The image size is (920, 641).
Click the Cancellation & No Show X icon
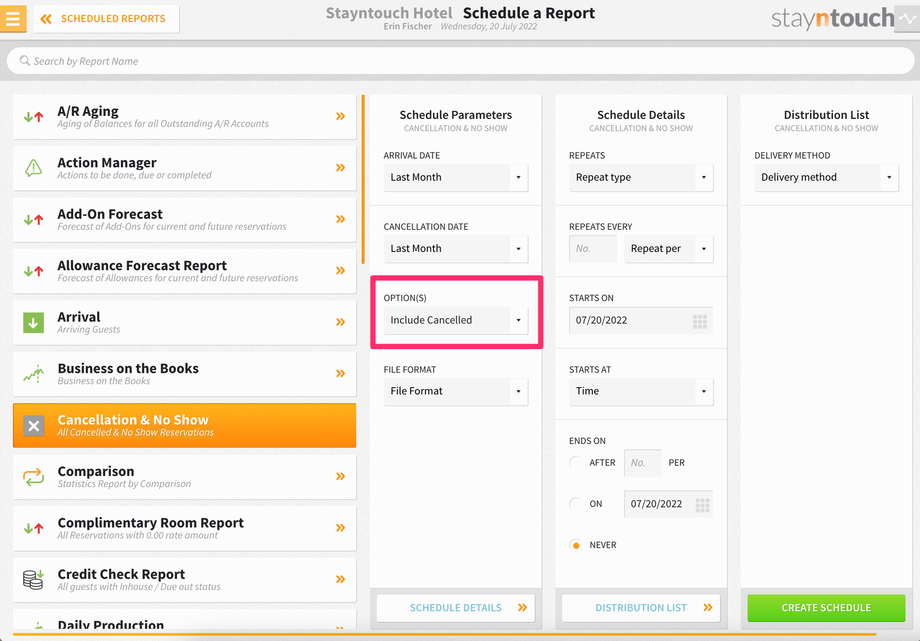[33, 426]
